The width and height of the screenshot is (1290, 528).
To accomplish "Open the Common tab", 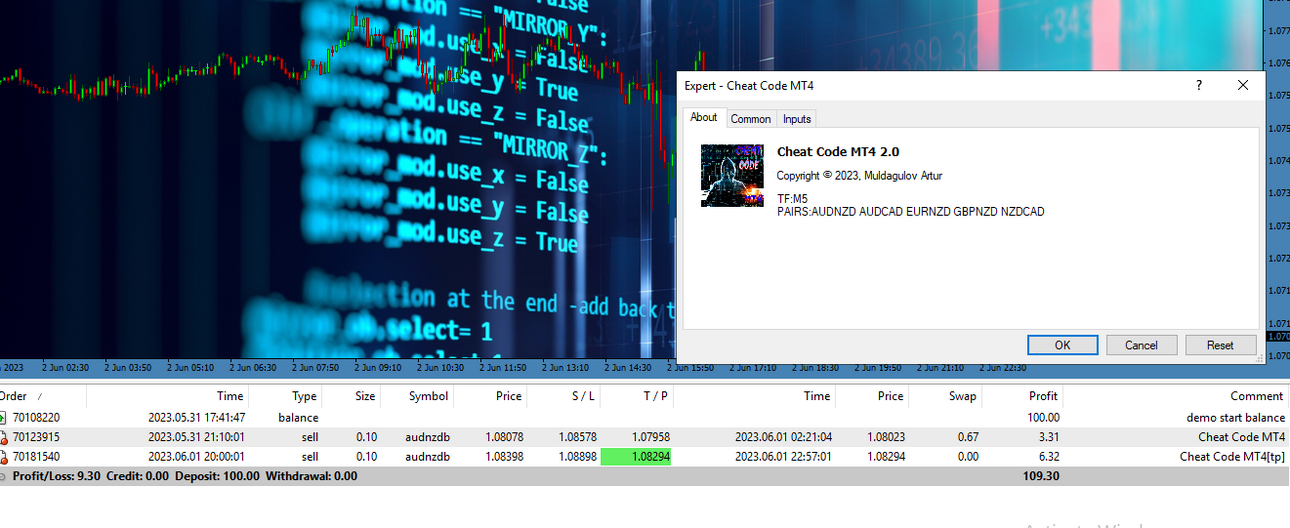I will point(750,119).
